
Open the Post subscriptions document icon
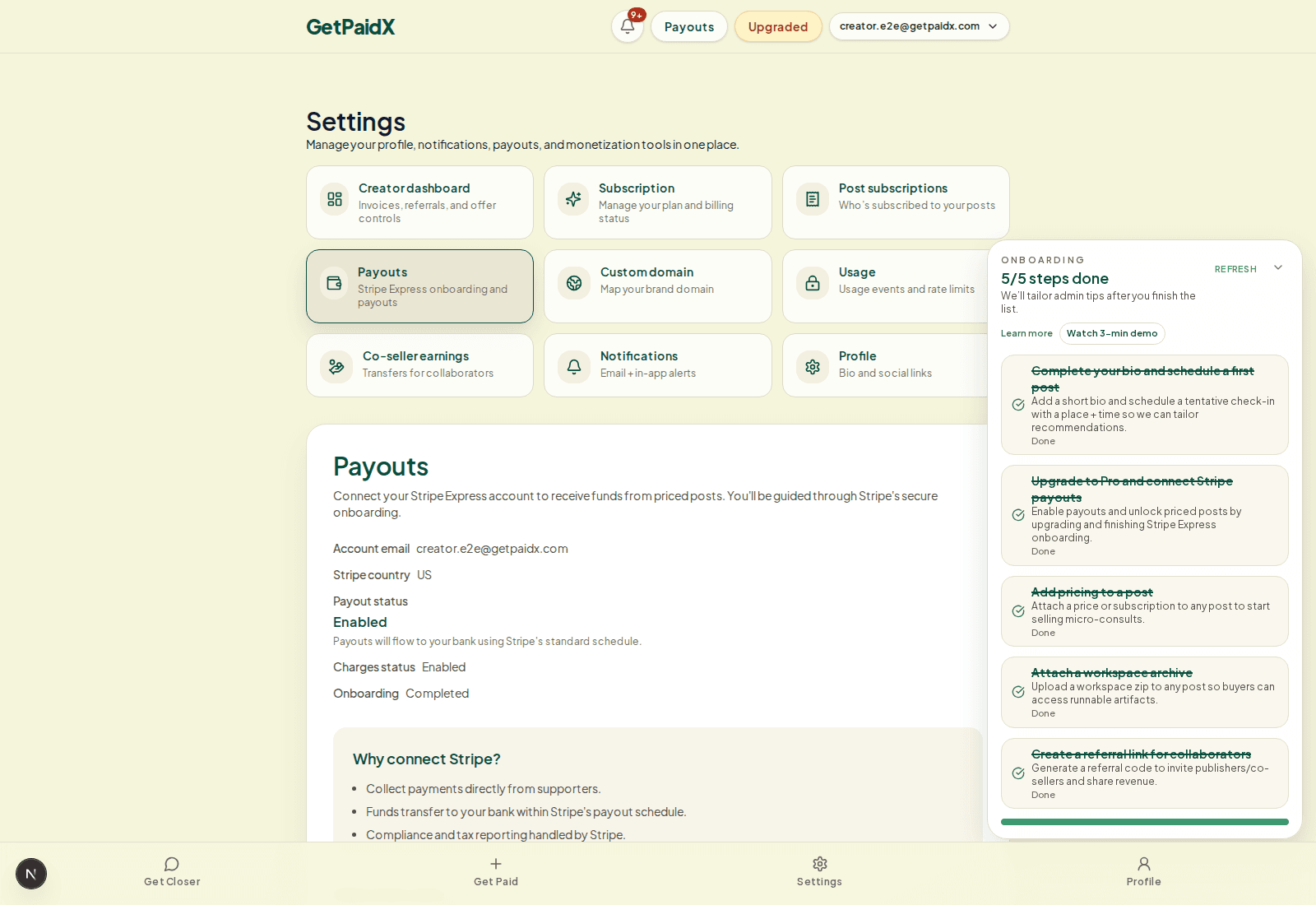[812, 199]
